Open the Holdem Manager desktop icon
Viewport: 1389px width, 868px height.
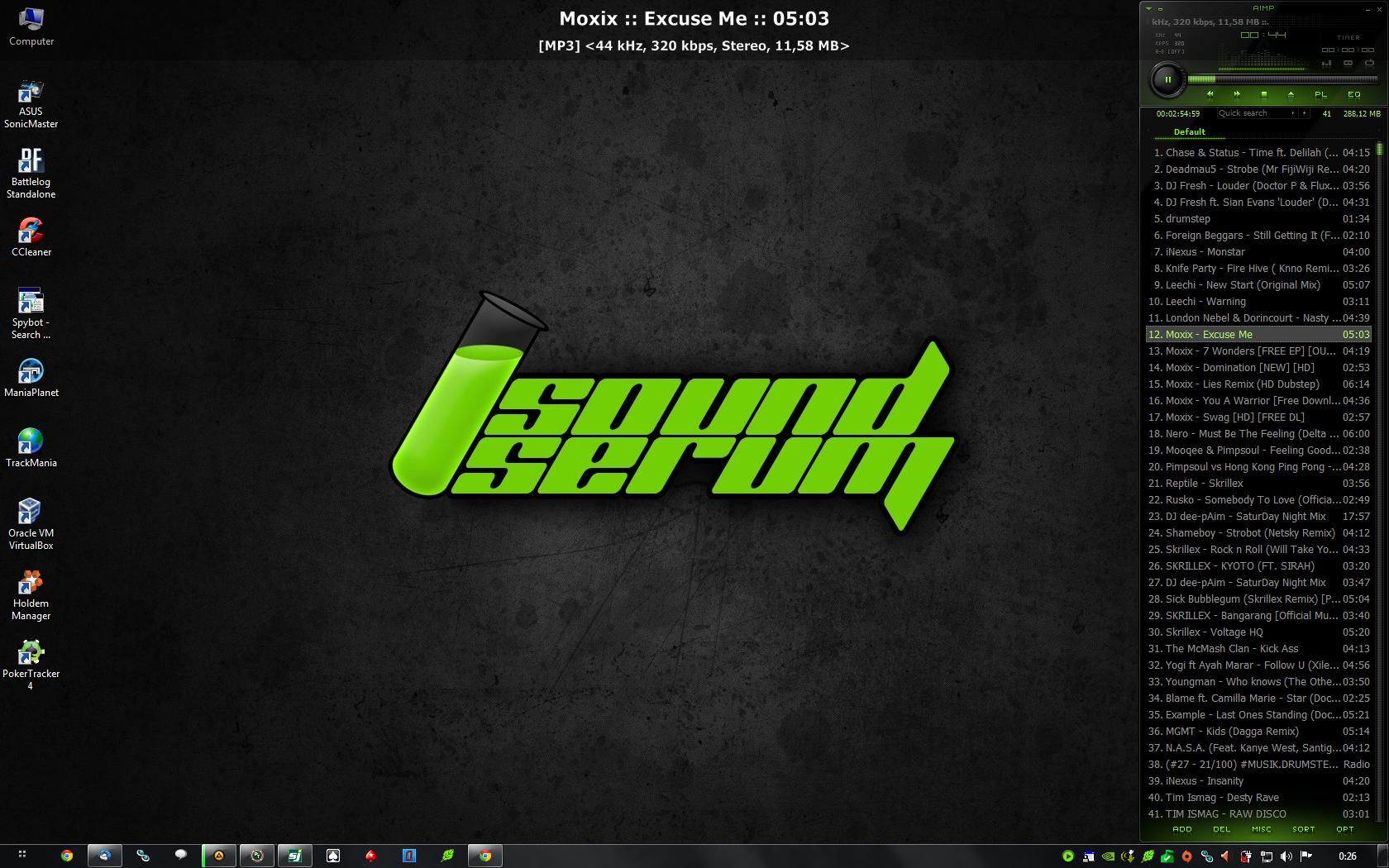coord(31,594)
